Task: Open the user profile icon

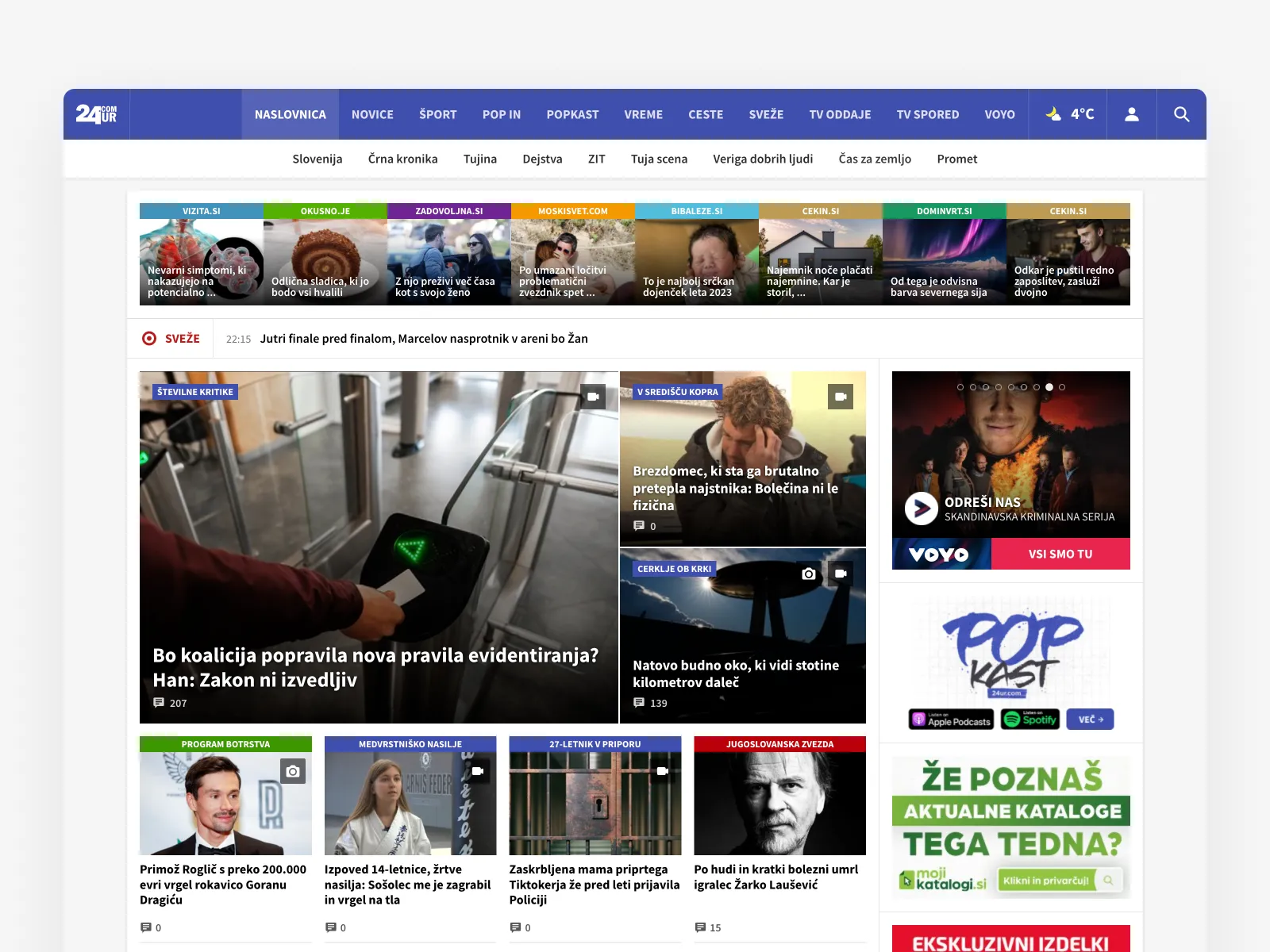Action: pos(1132,114)
